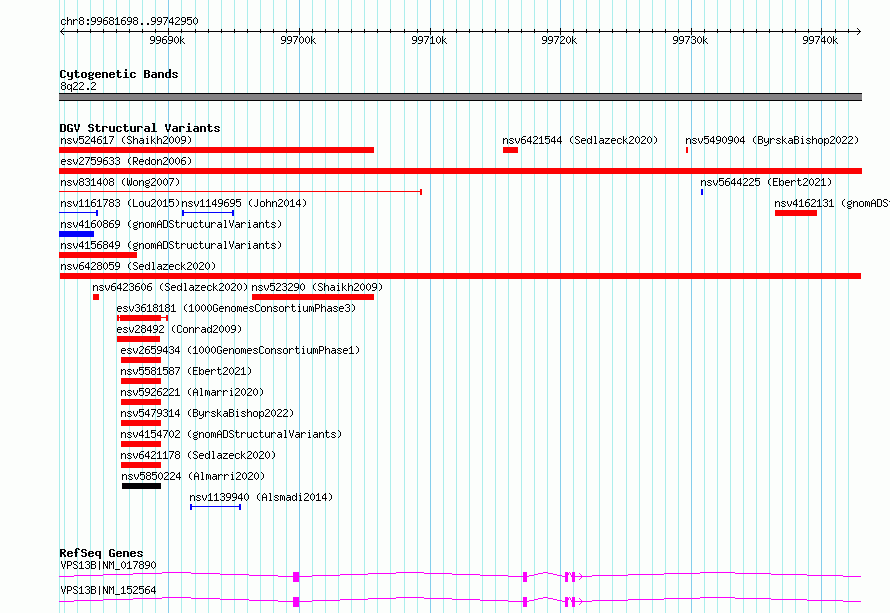Click the NM_017890 exon near 99700k

pyautogui.click(x=296, y=577)
